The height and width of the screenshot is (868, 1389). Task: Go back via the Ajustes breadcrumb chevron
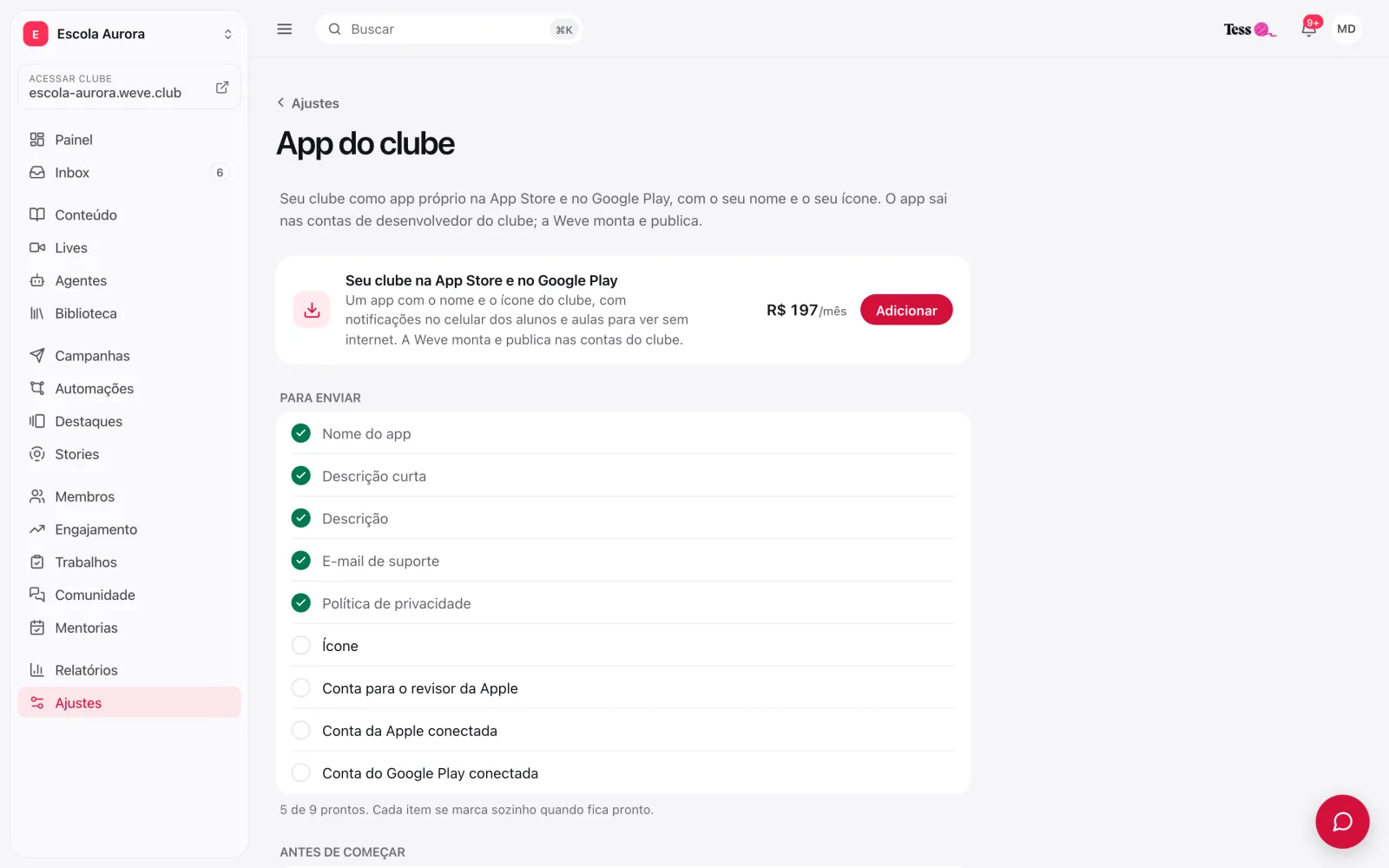point(280,102)
